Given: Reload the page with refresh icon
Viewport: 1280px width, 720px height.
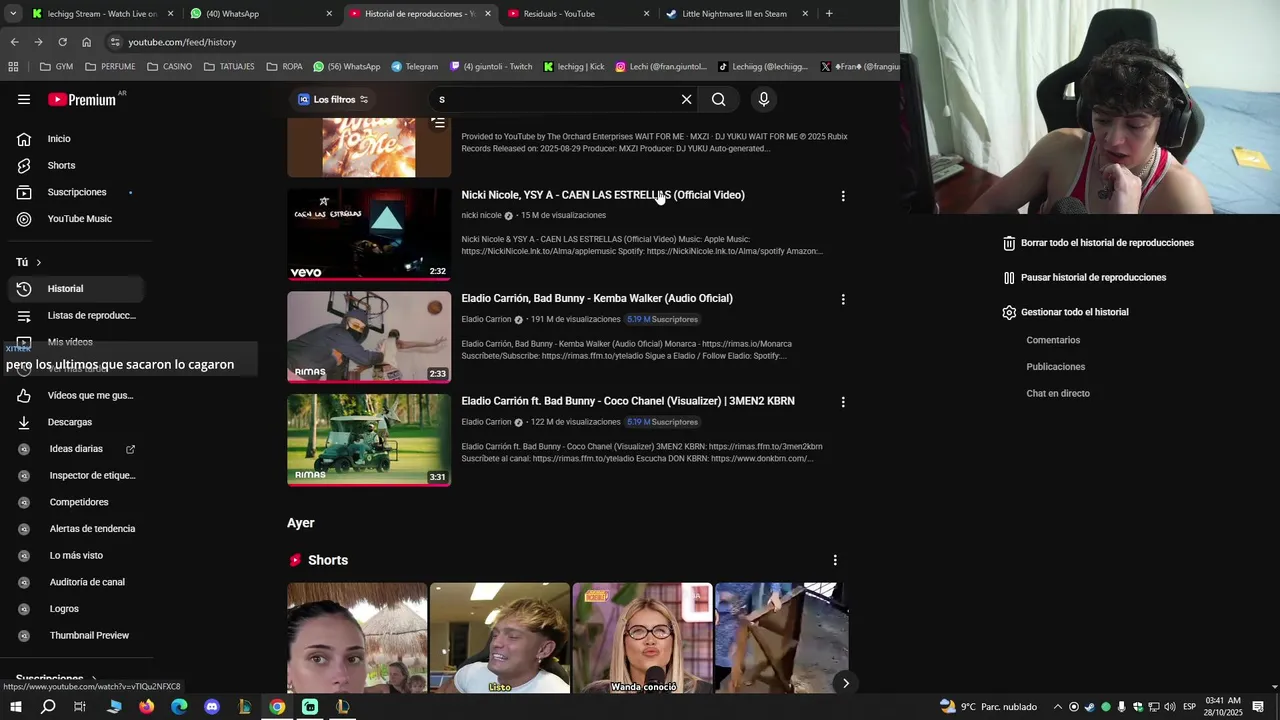Looking at the screenshot, I should (x=62, y=42).
